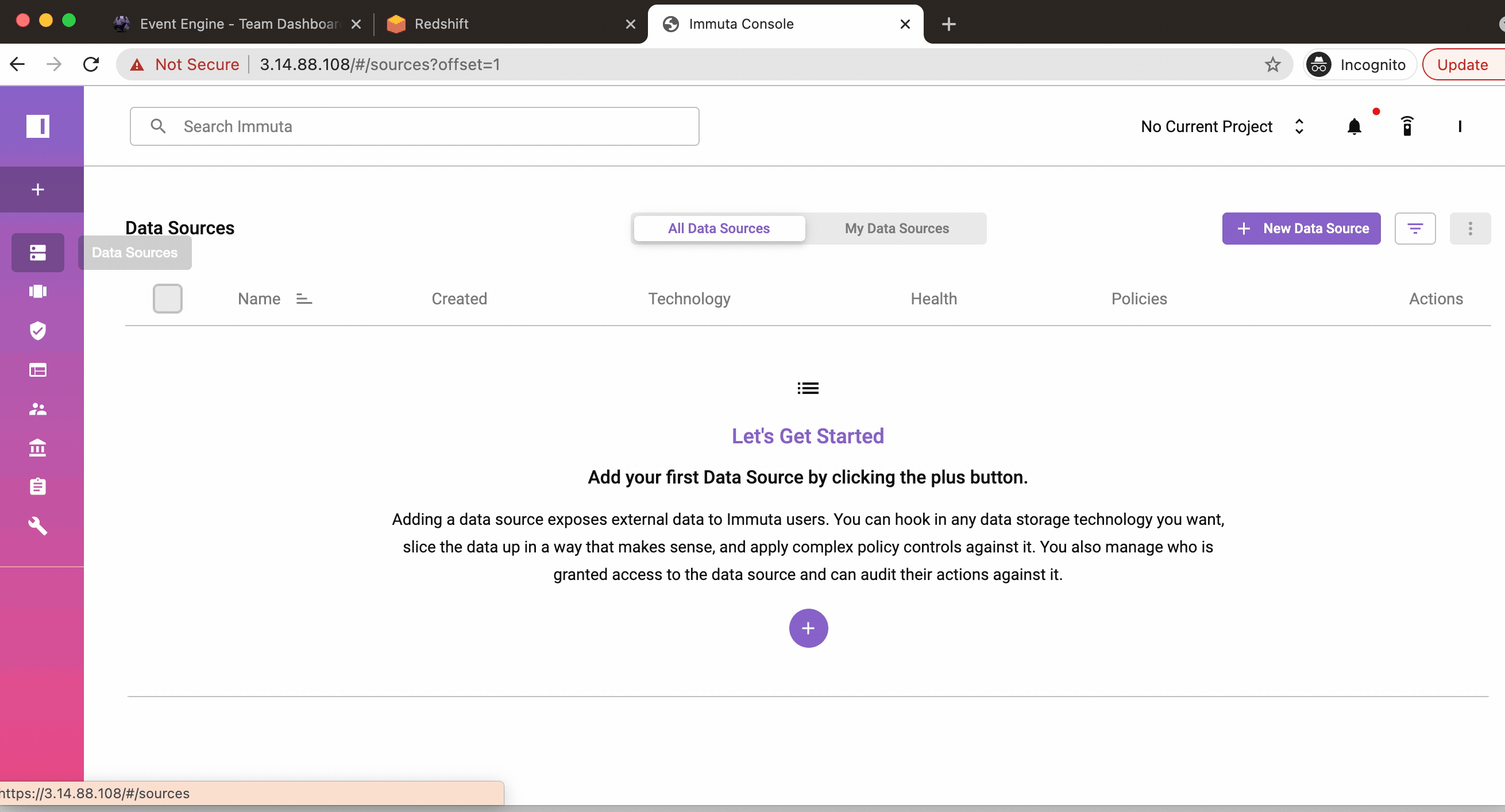This screenshot has width=1505, height=812.
Task: Close the Event Engine browser tab
Action: point(356,24)
